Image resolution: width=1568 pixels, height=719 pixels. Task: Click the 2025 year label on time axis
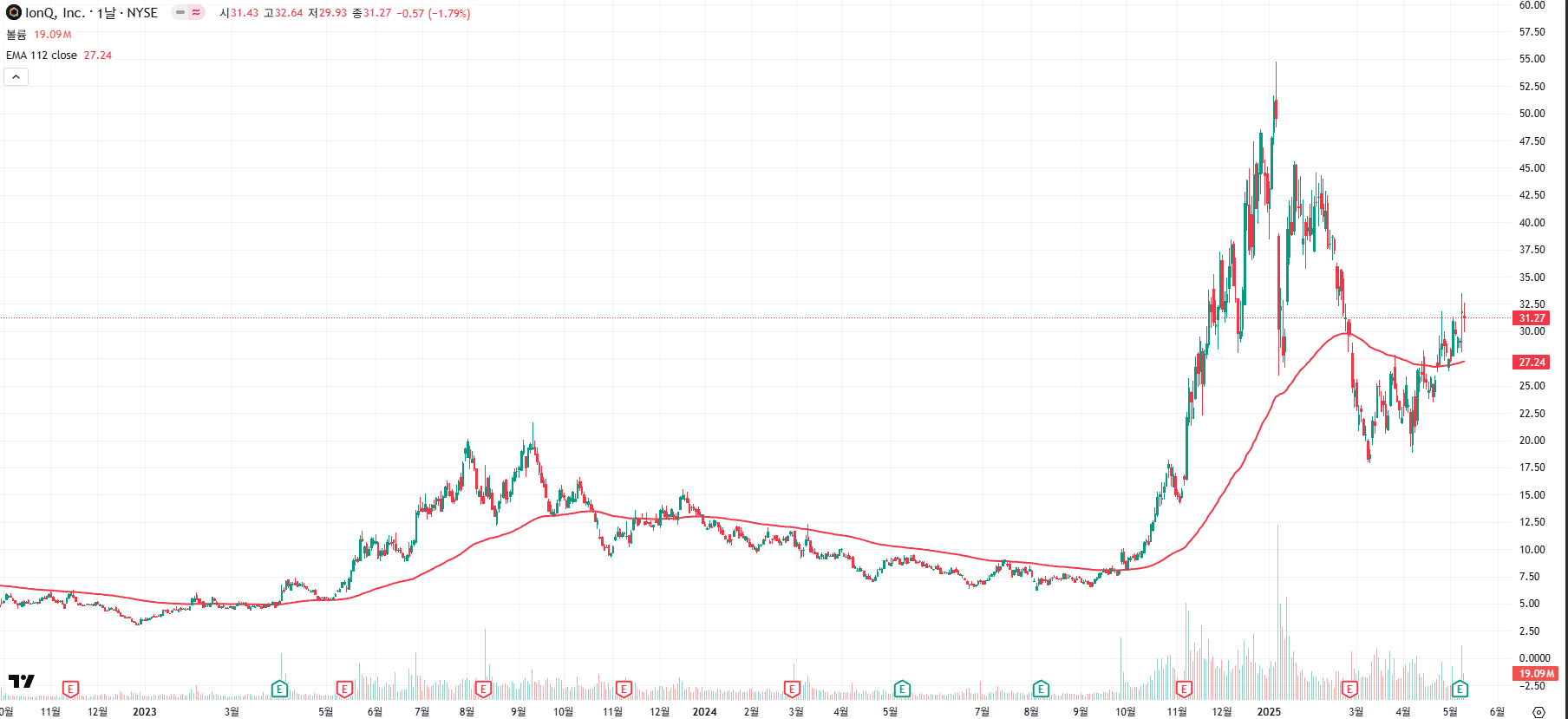pos(1269,712)
